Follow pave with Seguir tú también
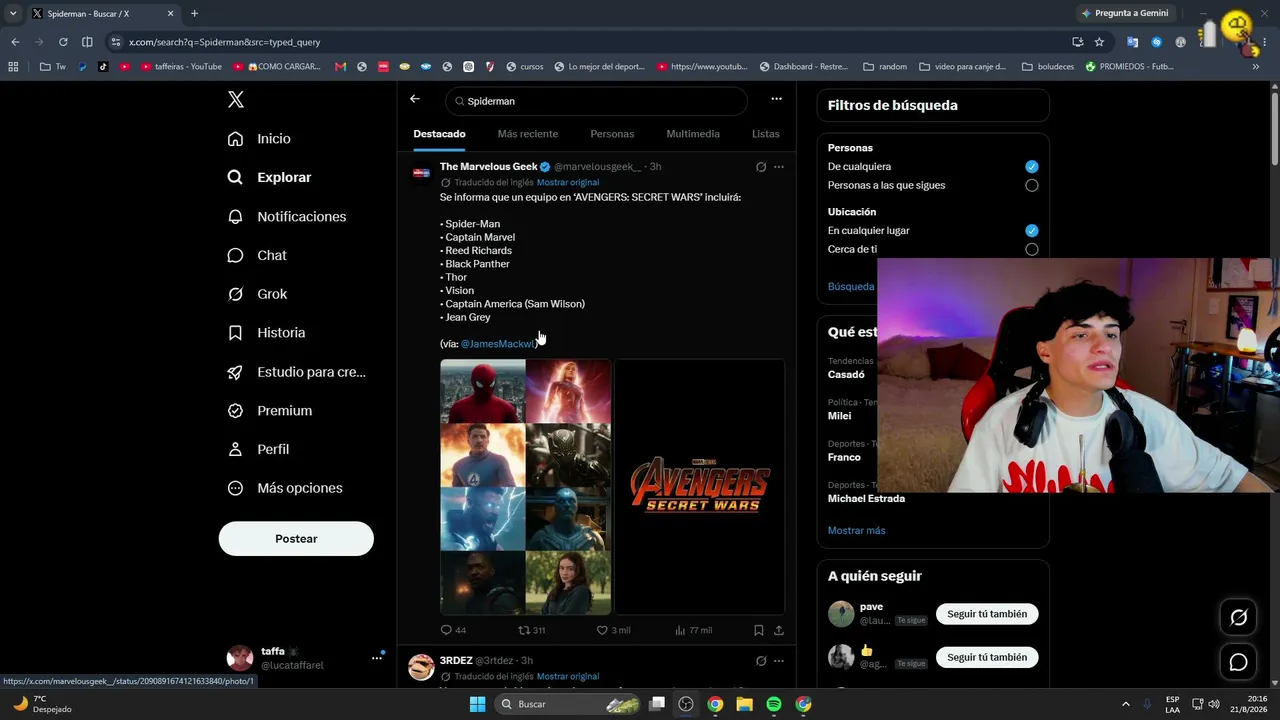 coord(987,614)
